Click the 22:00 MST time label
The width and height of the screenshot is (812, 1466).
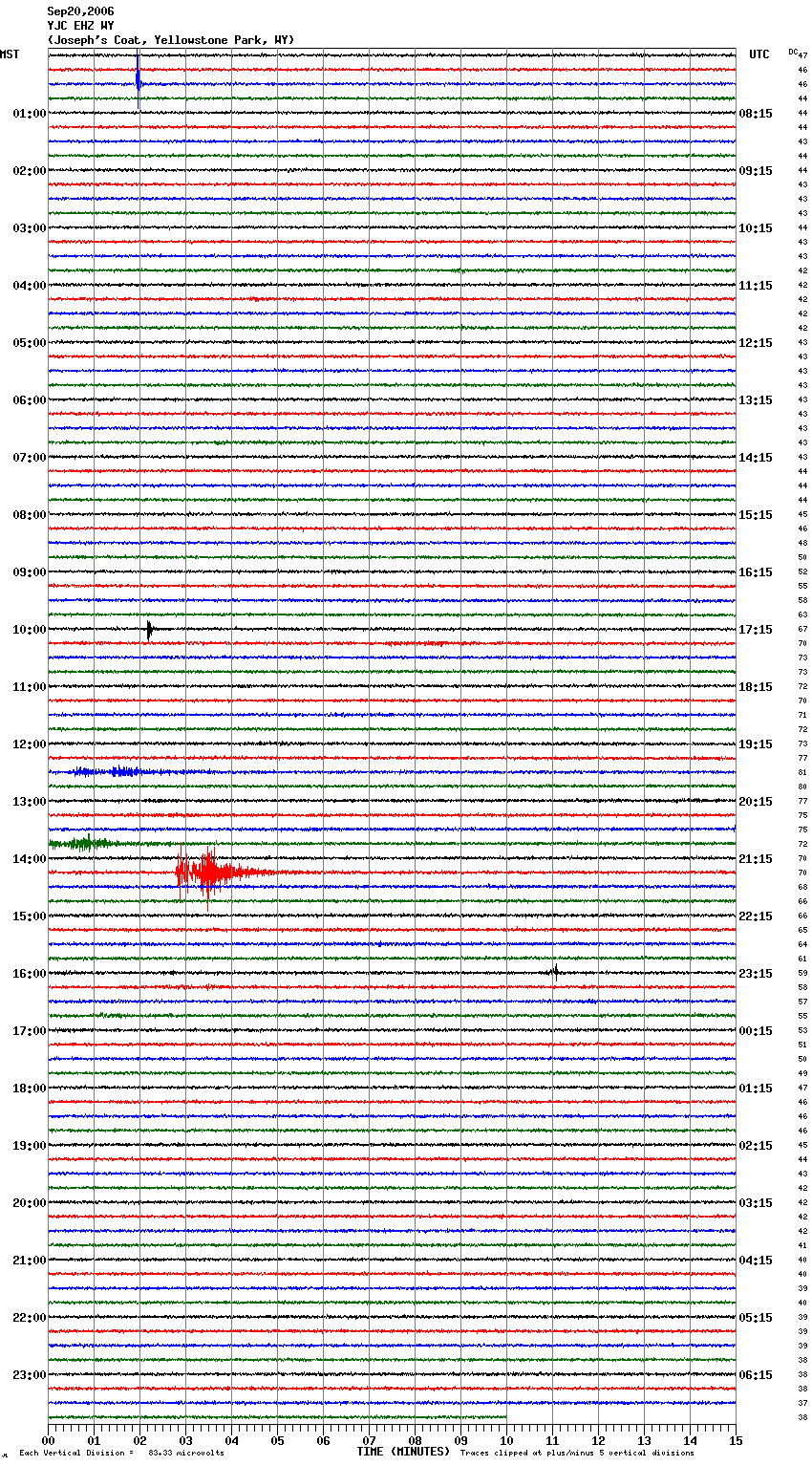tap(30, 1318)
